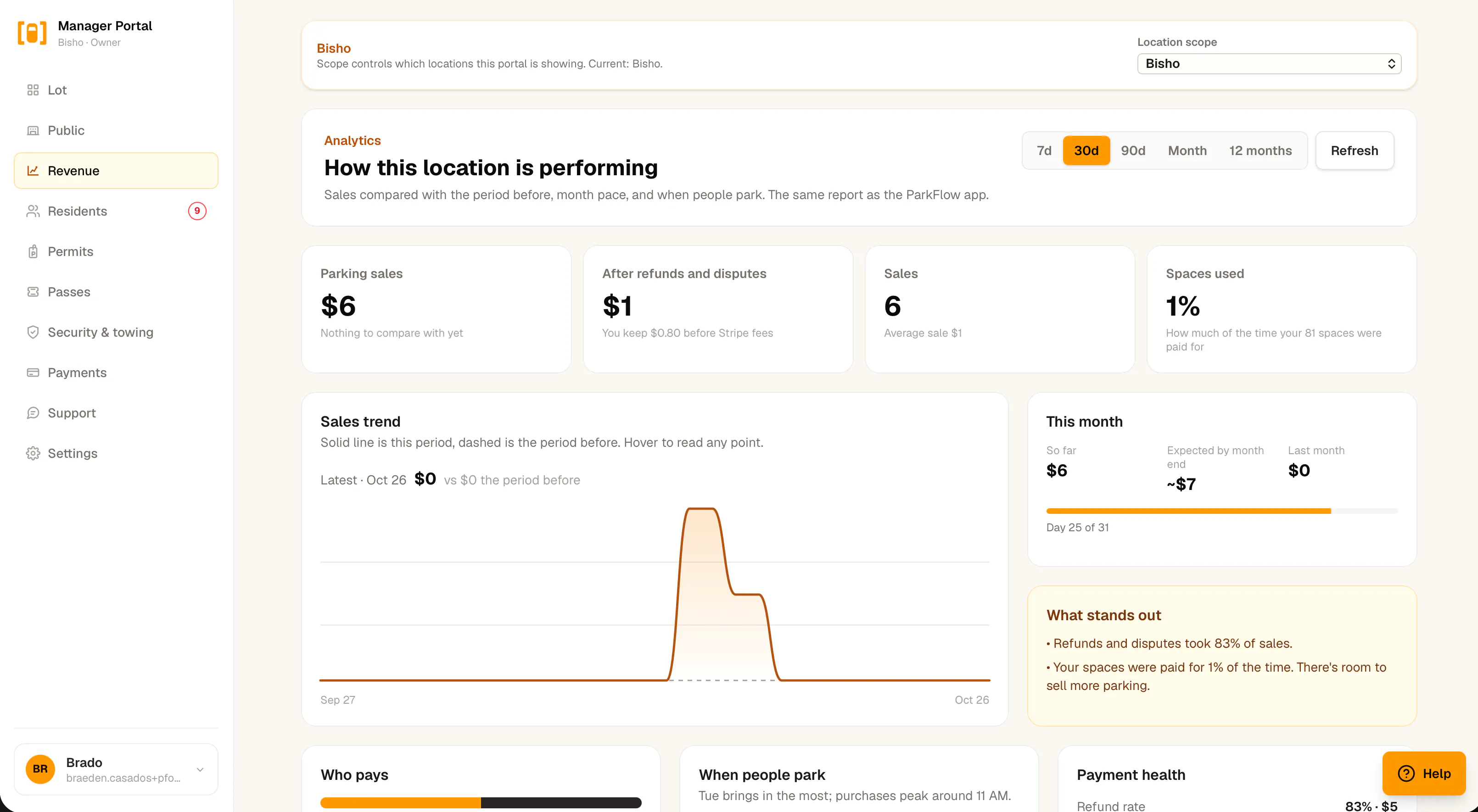Open the Support page
Viewport: 1478px width, 812px height.
(x=116, y=413)
